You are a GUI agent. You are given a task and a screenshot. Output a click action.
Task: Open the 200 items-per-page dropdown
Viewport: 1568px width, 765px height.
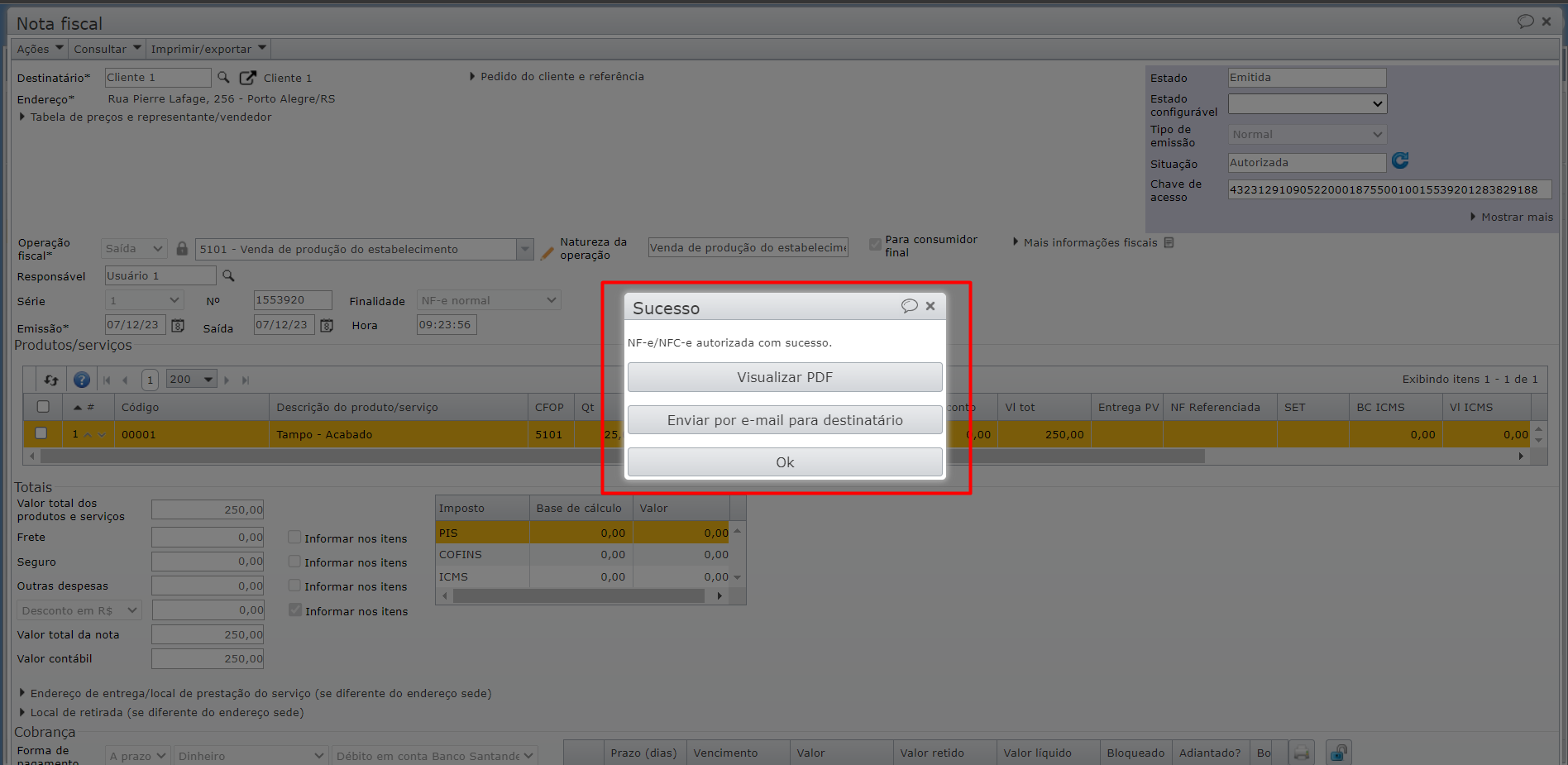click(192, 379)
